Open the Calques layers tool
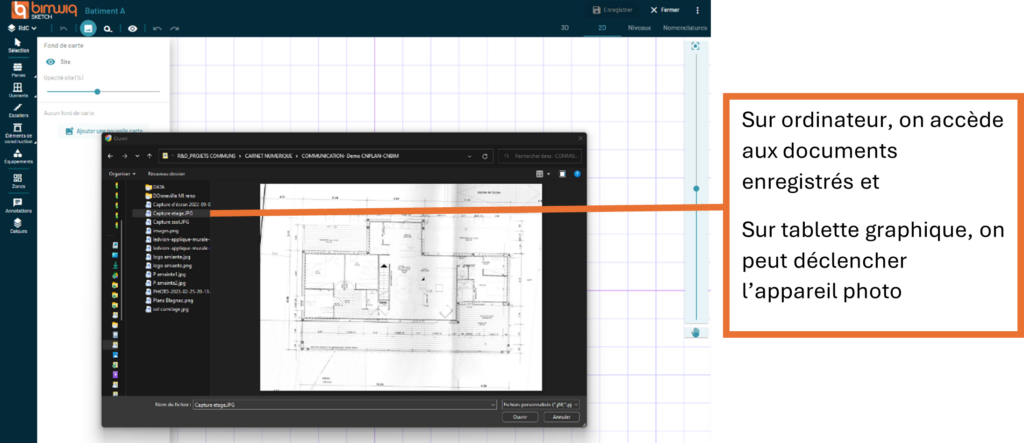The height and width of the screenshot is (443, 1024). coord(18,226)
